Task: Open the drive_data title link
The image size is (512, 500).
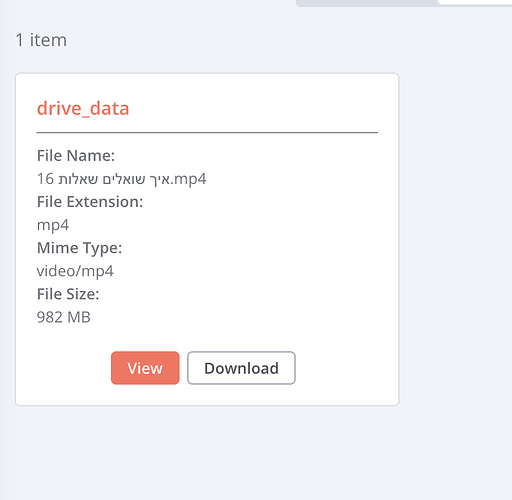Action: click(x=83, y=108)
